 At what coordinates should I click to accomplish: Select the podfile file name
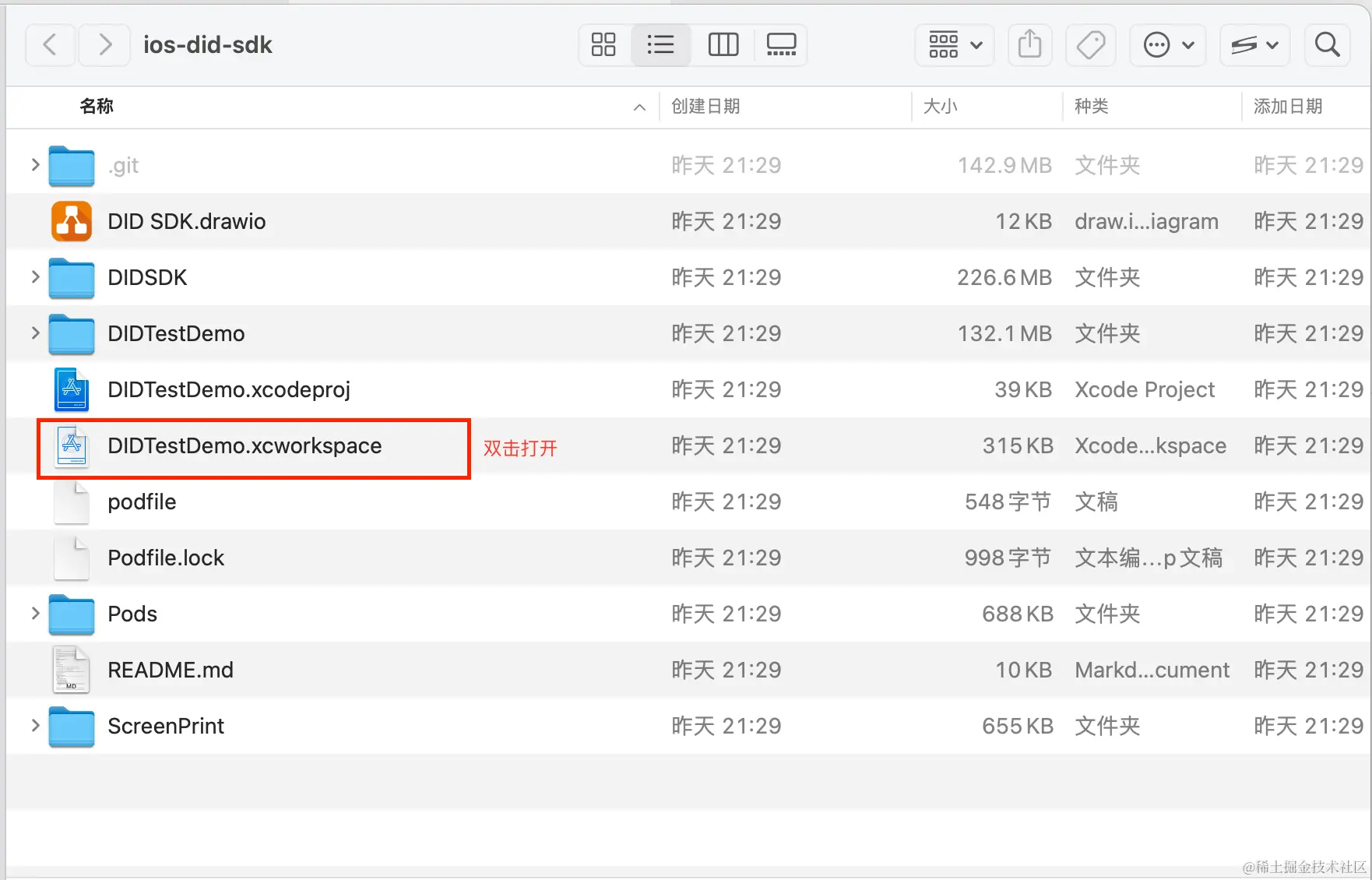[x=142, y=502]
